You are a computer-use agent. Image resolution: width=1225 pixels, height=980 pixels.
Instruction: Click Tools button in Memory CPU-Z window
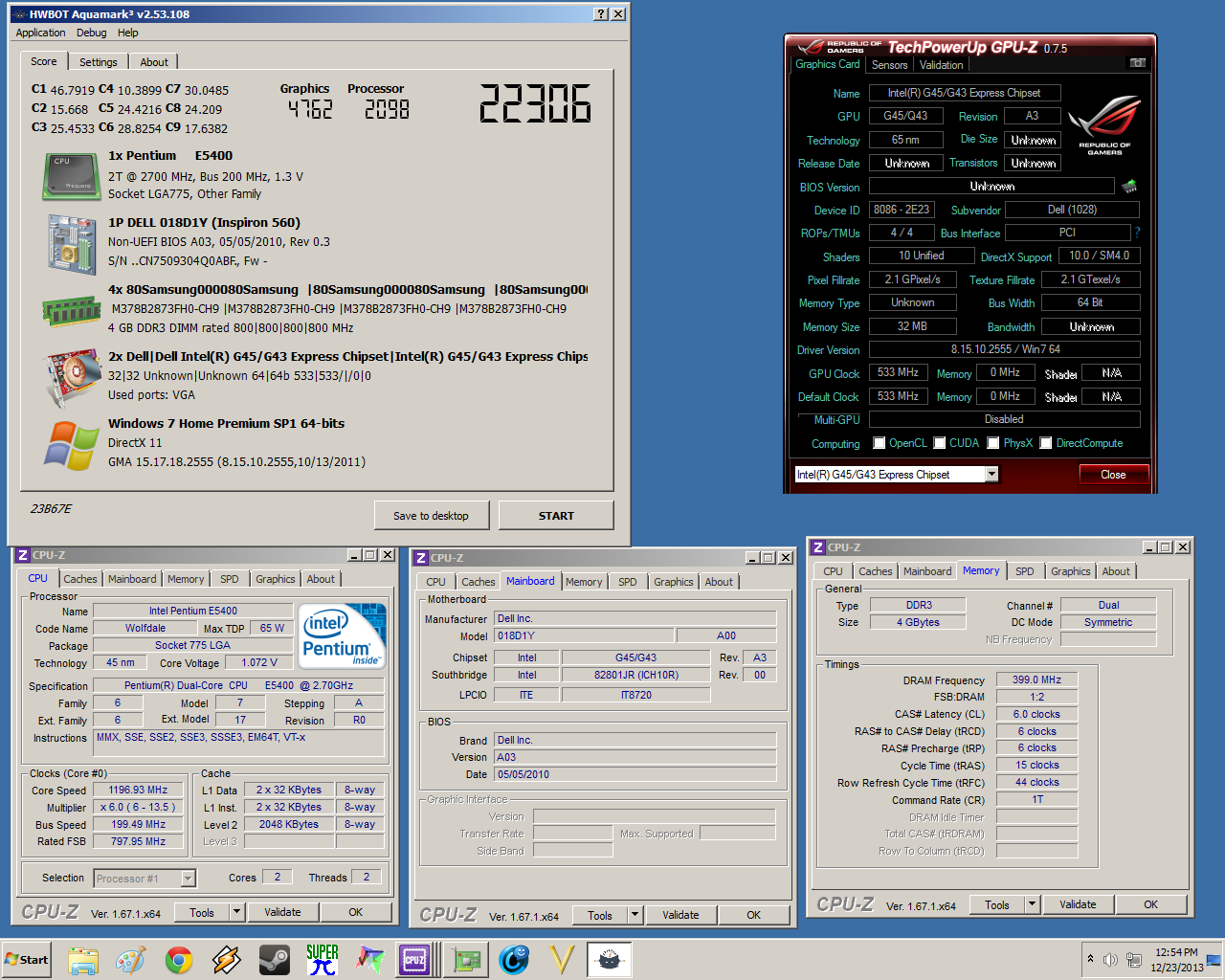point(997,904)
